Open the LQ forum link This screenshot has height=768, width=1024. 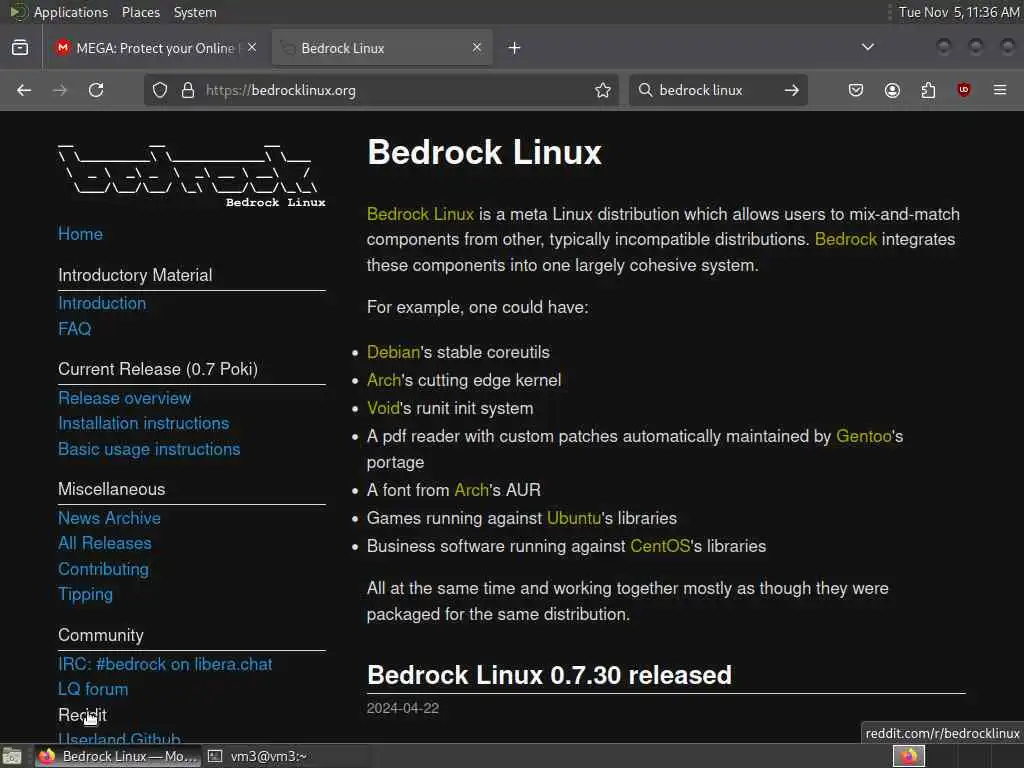(x=93, y=689)
